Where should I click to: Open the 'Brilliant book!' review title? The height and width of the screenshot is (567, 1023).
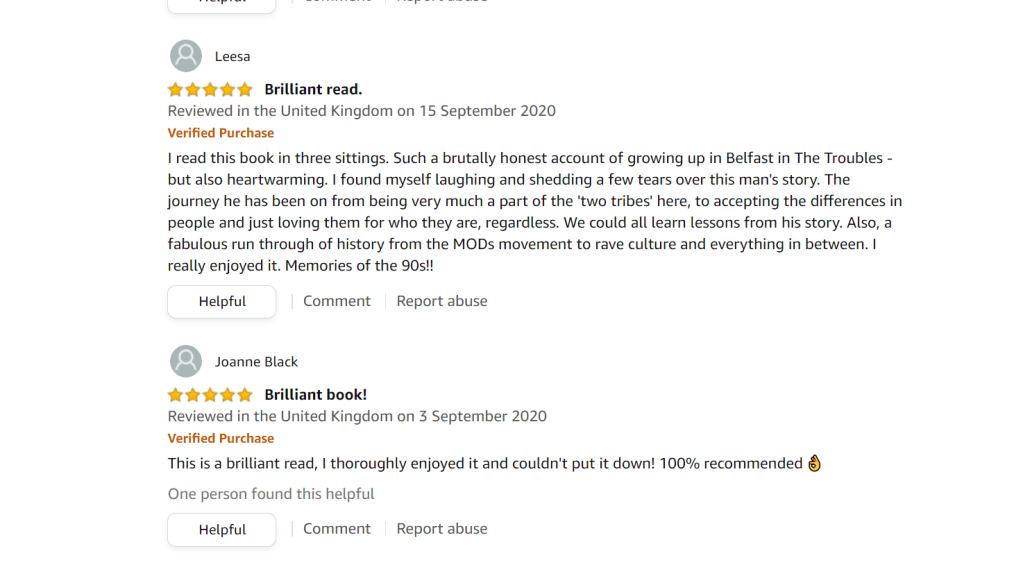(x=315, y=394)
